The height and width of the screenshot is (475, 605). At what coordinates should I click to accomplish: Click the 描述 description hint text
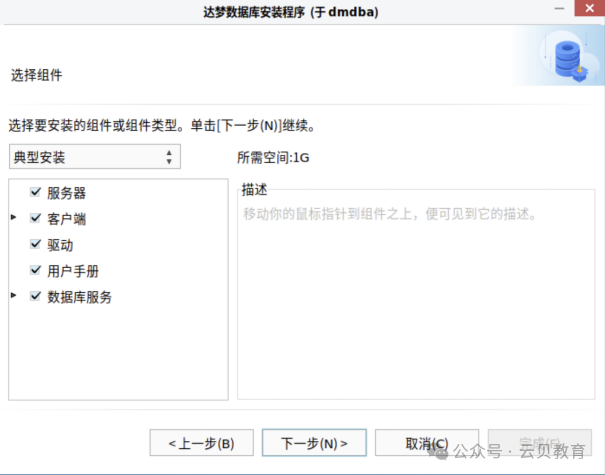click(x=390, y=214)
